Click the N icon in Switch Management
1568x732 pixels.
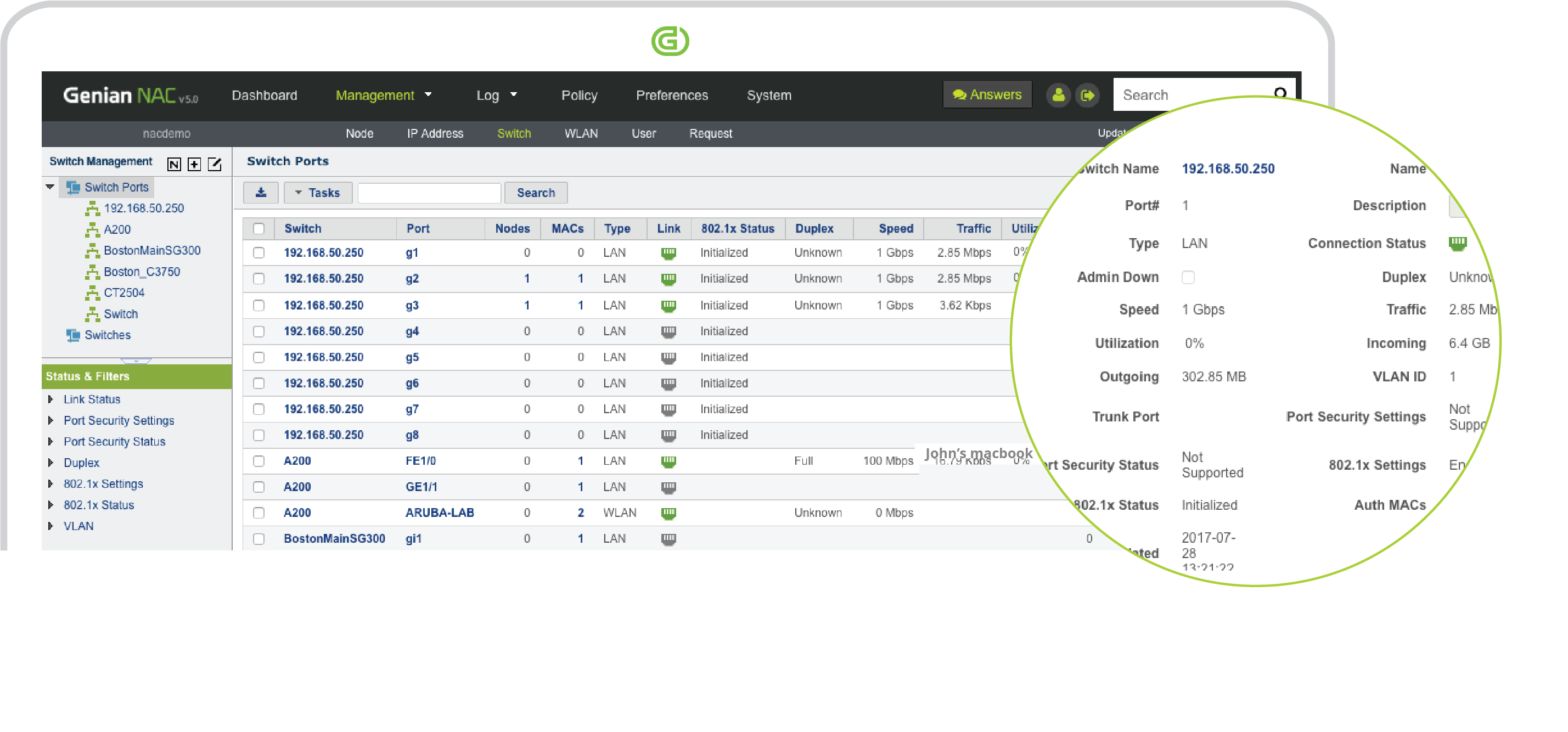click(174, 164)
